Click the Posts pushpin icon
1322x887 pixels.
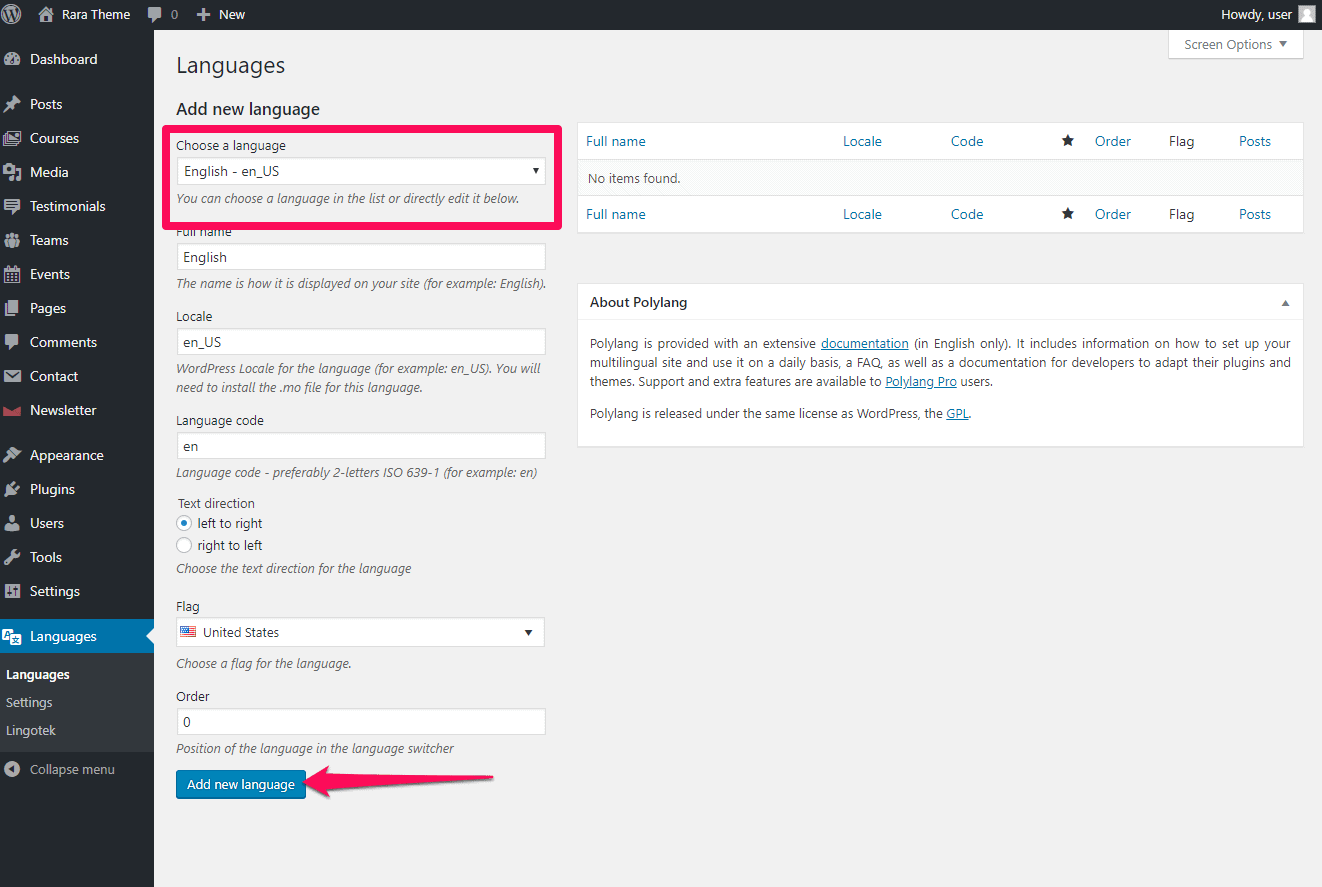12,104
